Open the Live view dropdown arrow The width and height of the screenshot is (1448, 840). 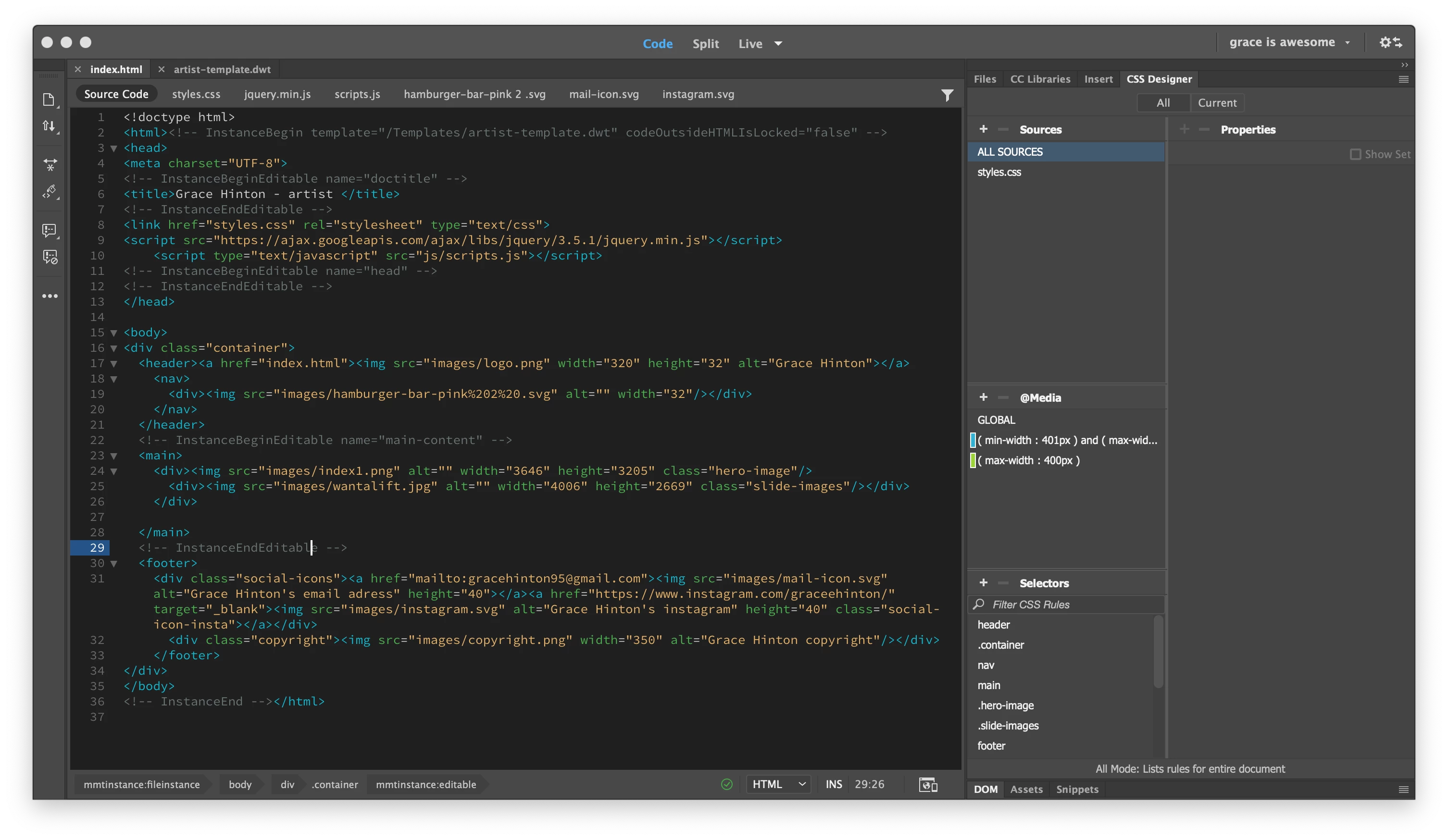click(x=778, y=44)
